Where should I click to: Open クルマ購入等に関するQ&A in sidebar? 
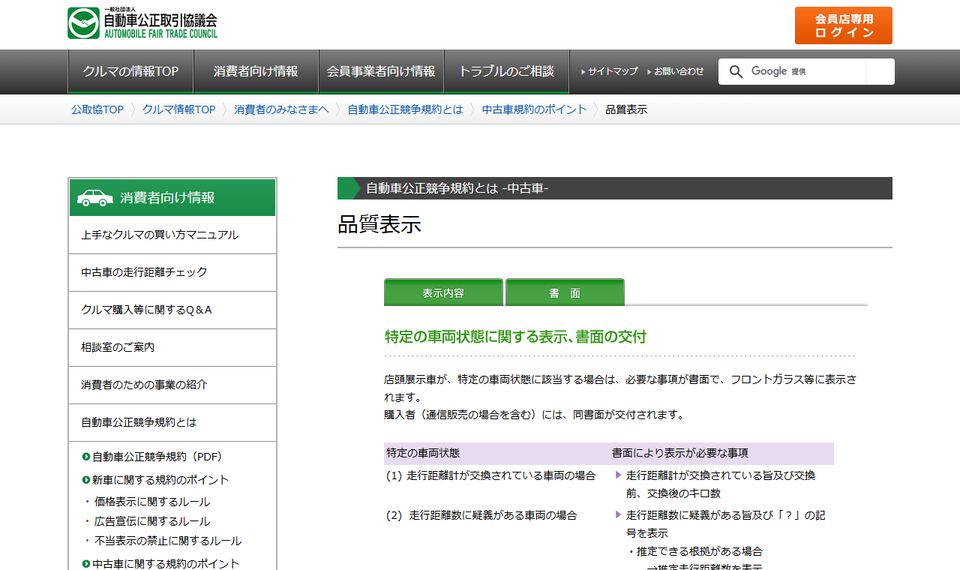click(x=173, y=310)
